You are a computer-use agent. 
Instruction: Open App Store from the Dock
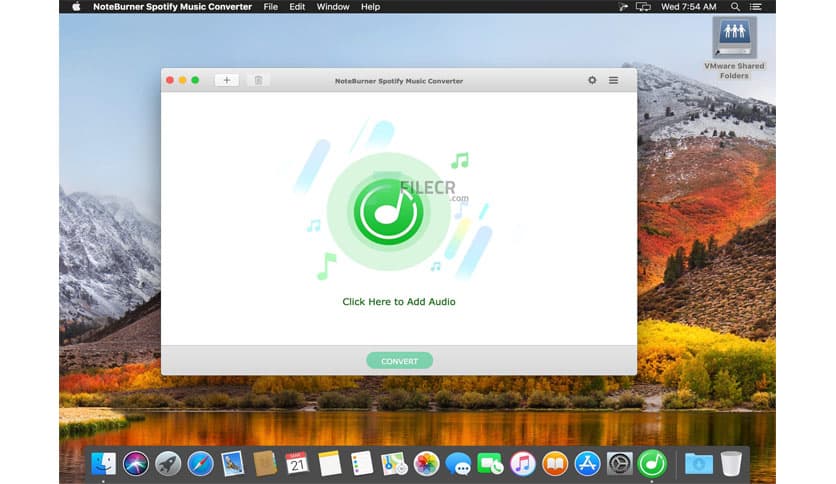(588, 464)
